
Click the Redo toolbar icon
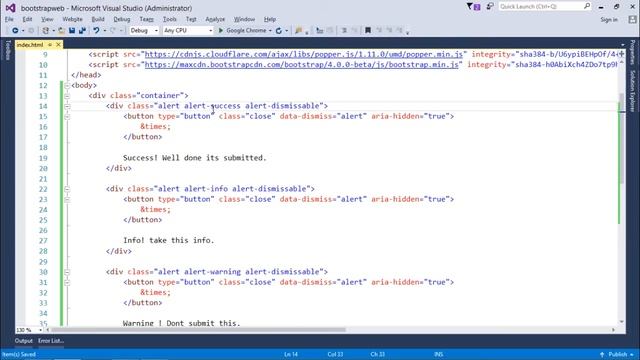point(113,31)
